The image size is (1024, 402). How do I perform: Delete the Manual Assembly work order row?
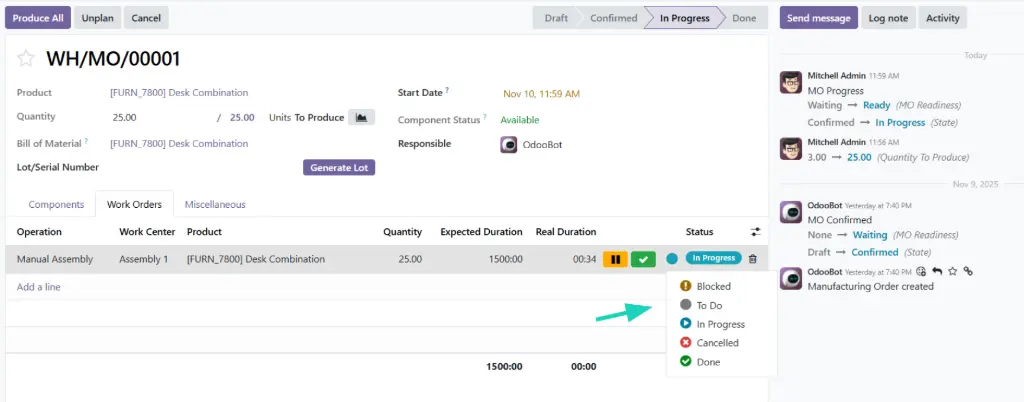pos(753,259)
